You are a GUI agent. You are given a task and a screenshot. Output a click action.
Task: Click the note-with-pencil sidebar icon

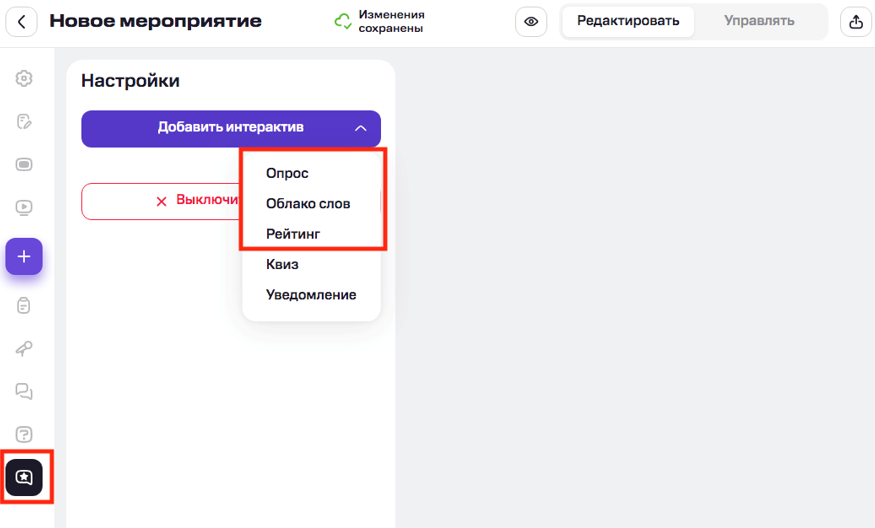coord(24,122)
